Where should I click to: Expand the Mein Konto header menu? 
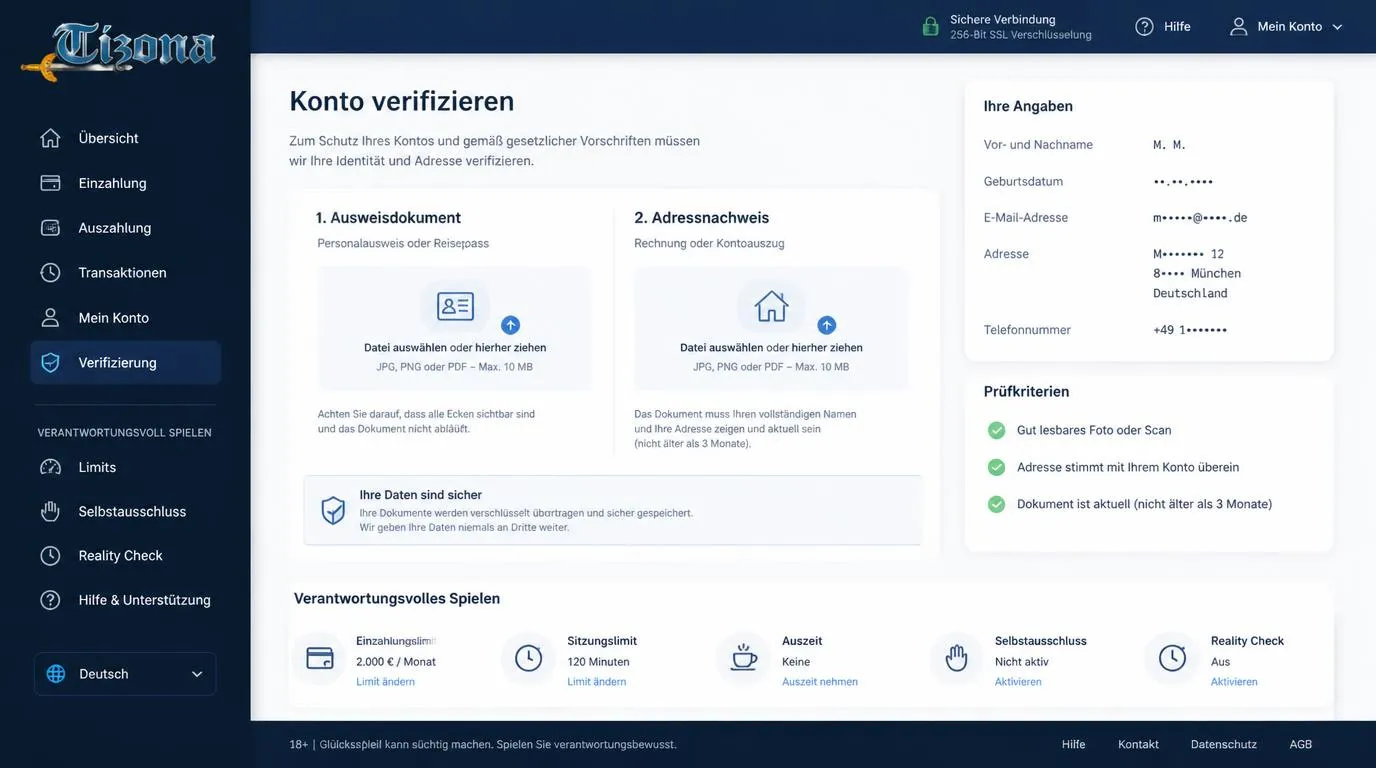point(1286,26)
